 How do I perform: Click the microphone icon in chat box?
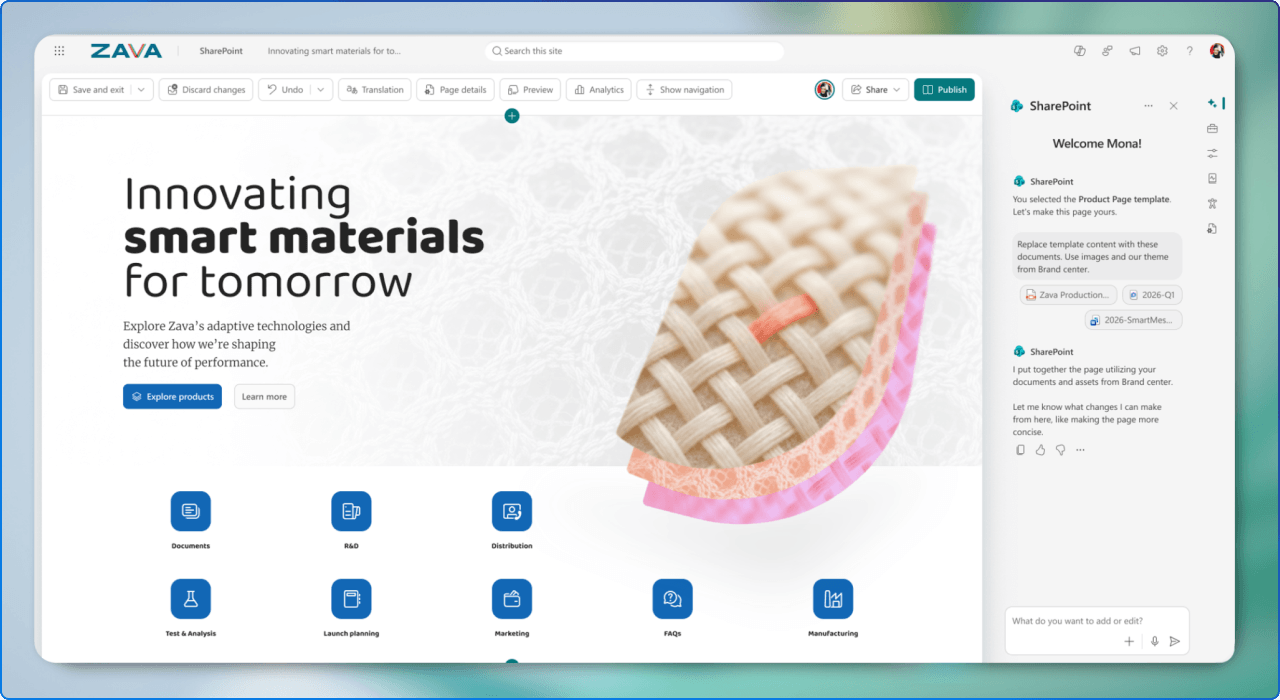tap(1154, 641)
